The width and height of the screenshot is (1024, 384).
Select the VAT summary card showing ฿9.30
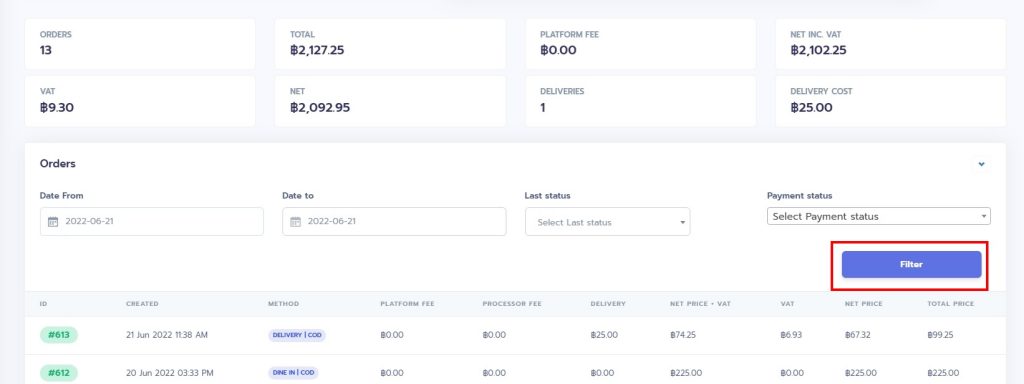pos(140,101)
